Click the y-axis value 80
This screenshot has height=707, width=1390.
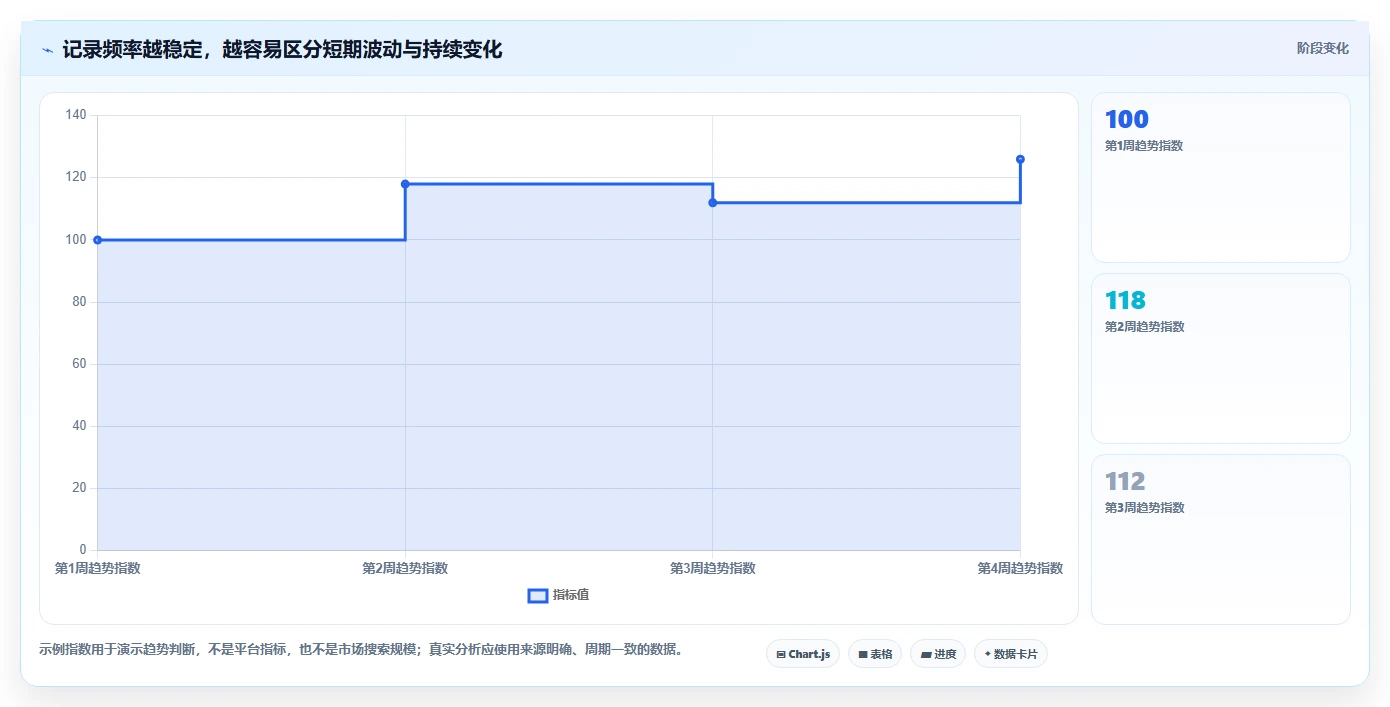[79, 302]
